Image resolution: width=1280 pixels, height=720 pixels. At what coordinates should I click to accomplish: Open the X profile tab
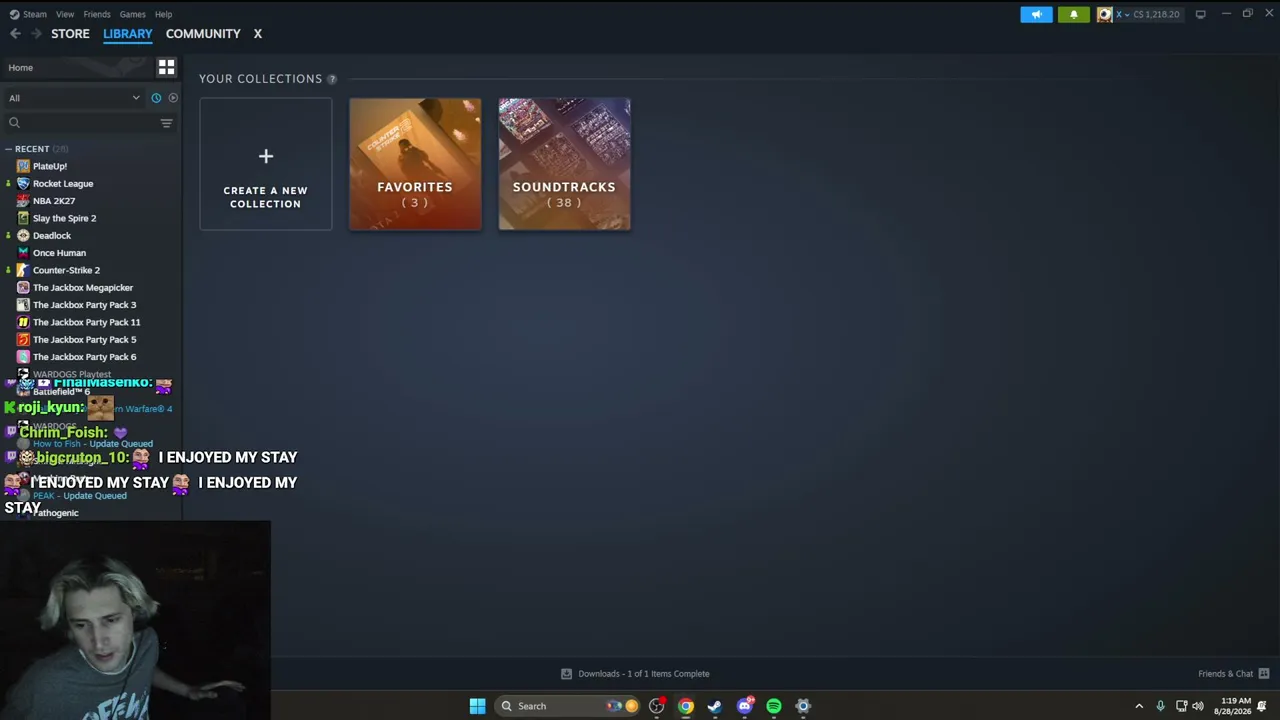(x=257, y=34)
